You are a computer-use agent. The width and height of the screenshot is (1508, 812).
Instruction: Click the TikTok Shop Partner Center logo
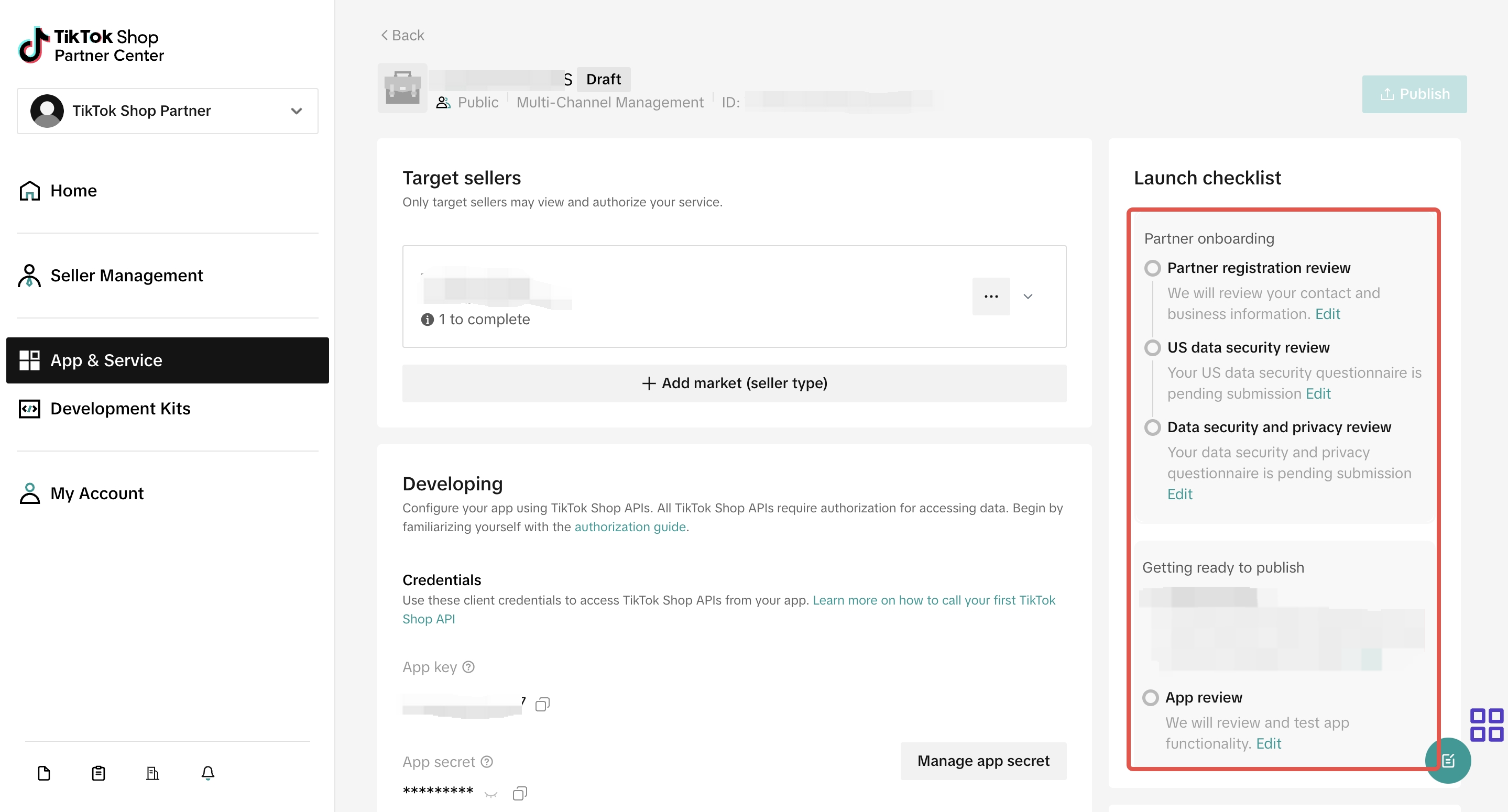click(x=91, y=45)
